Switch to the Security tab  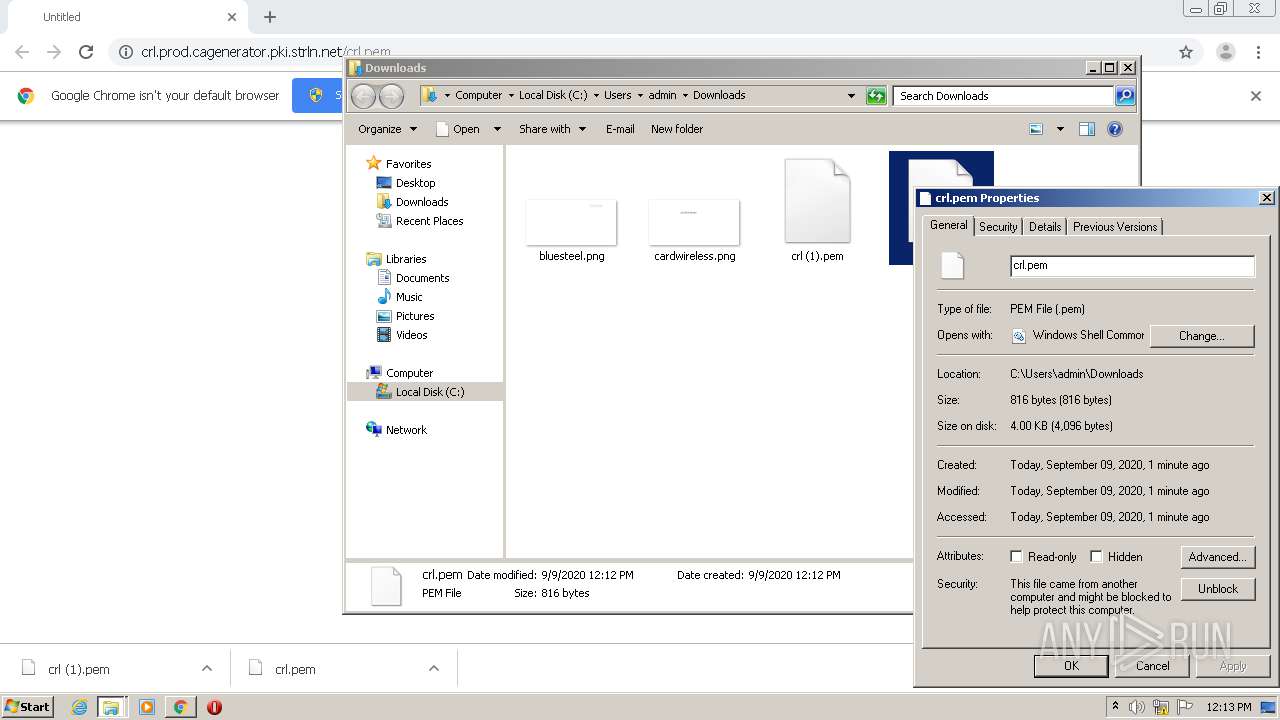[x=998, y=227]
